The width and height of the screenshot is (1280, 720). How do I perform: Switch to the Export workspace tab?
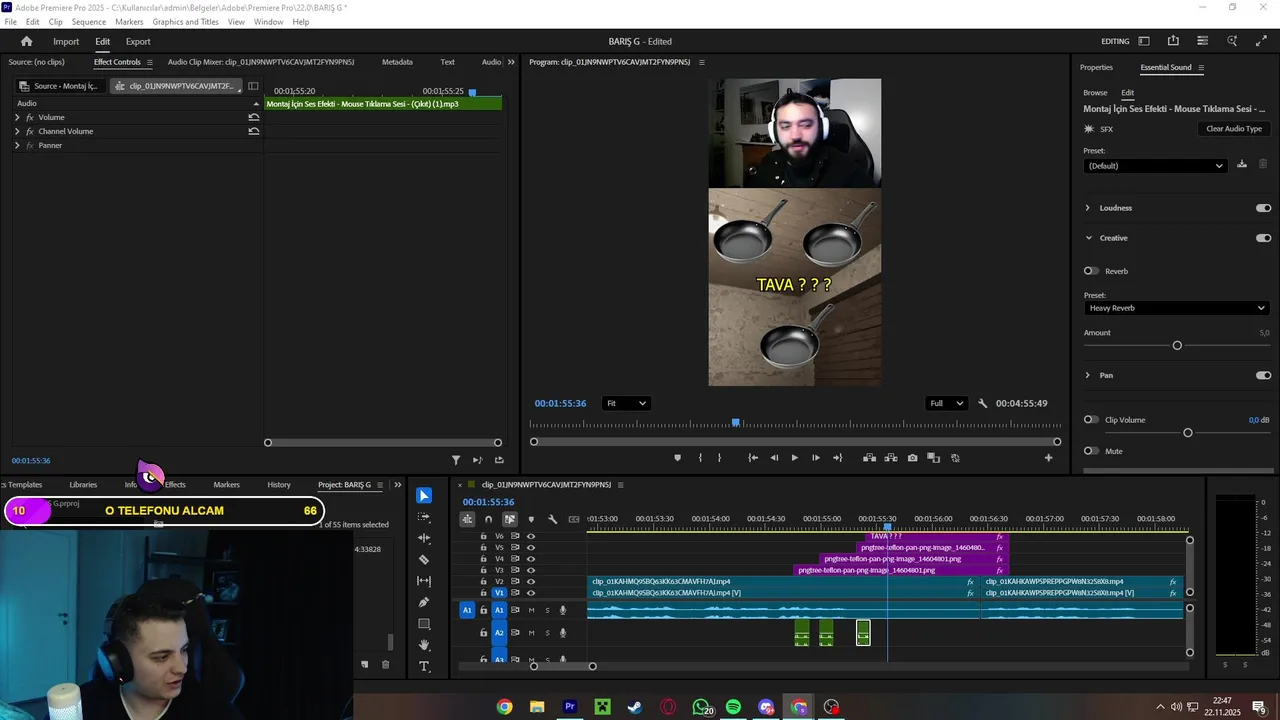[x=138, y=41]
